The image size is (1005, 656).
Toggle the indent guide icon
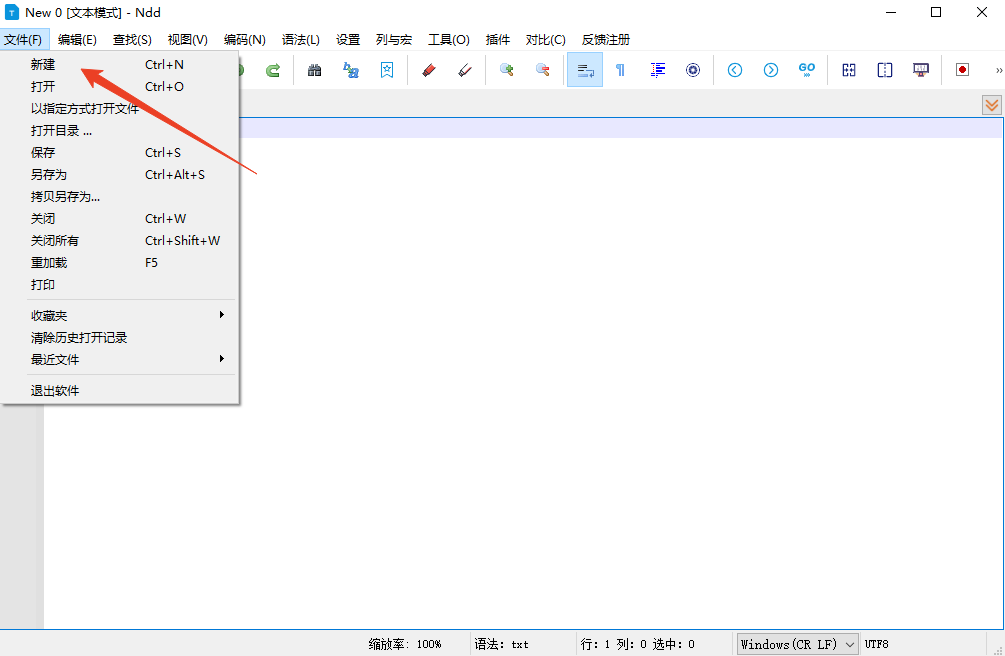(x=657, y=70)
